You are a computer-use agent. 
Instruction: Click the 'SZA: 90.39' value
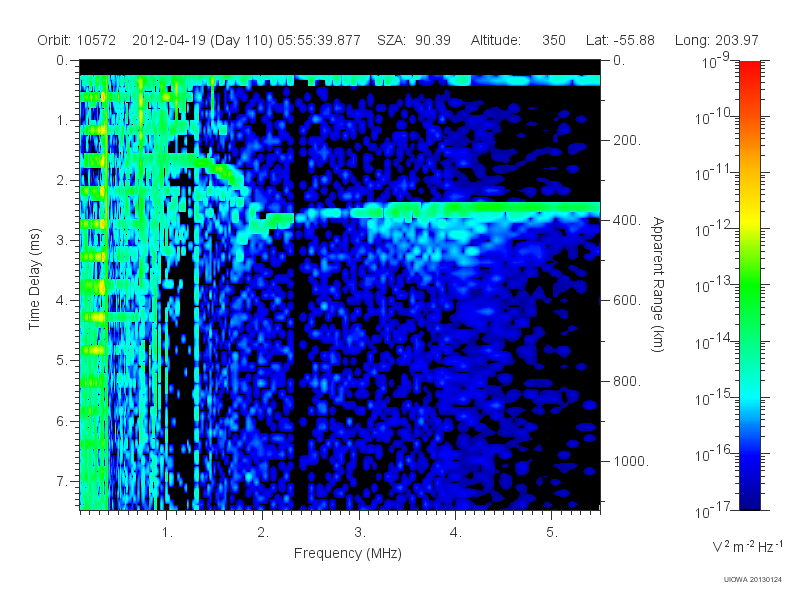414,40
